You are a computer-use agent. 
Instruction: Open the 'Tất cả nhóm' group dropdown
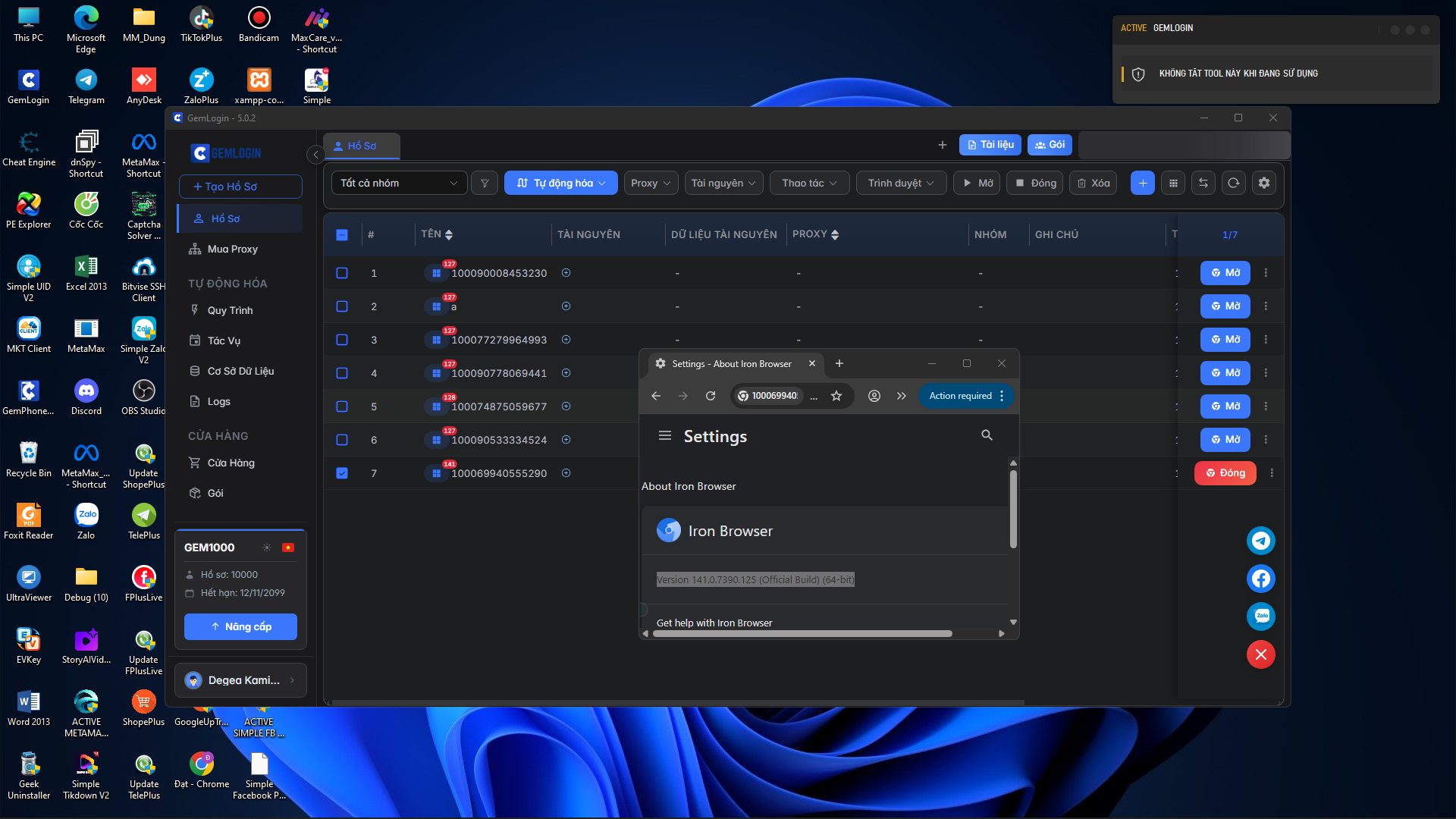pyautogui.click(x=399, y=183)
